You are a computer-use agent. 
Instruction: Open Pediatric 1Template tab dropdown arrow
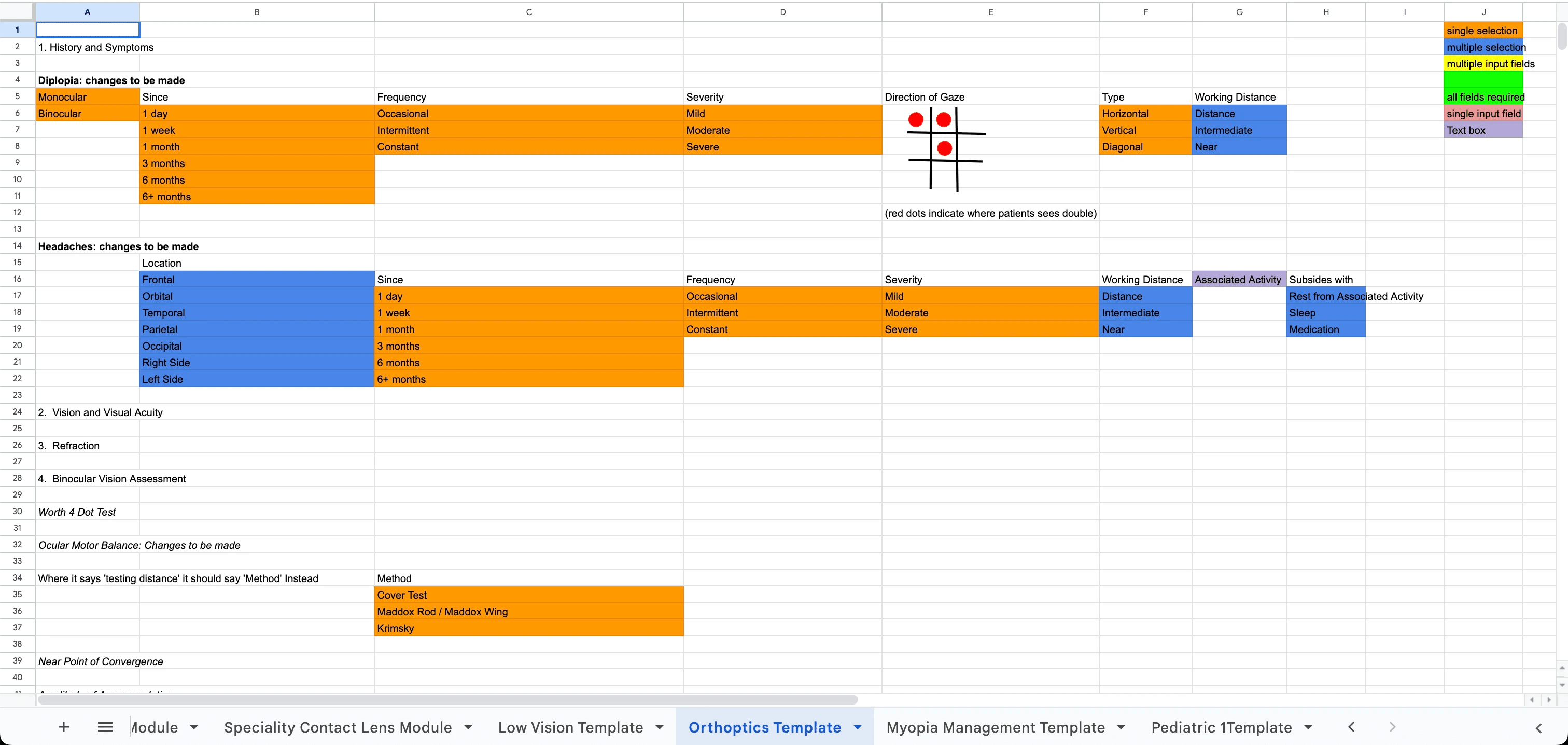(x=1308, y=727)
